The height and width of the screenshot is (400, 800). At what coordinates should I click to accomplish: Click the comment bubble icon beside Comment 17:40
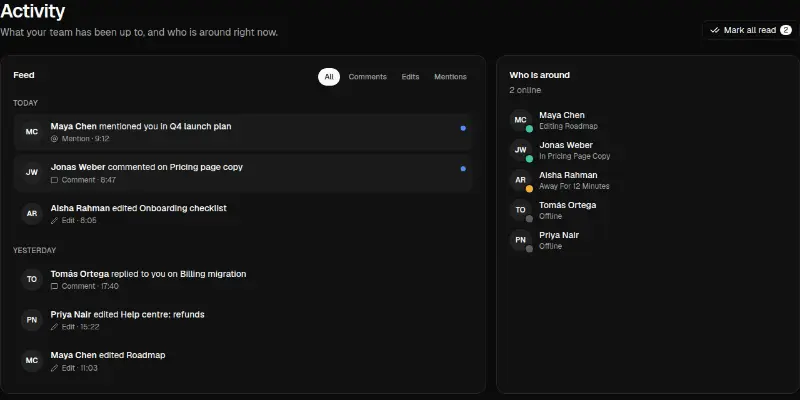click(x=55, y=286)
